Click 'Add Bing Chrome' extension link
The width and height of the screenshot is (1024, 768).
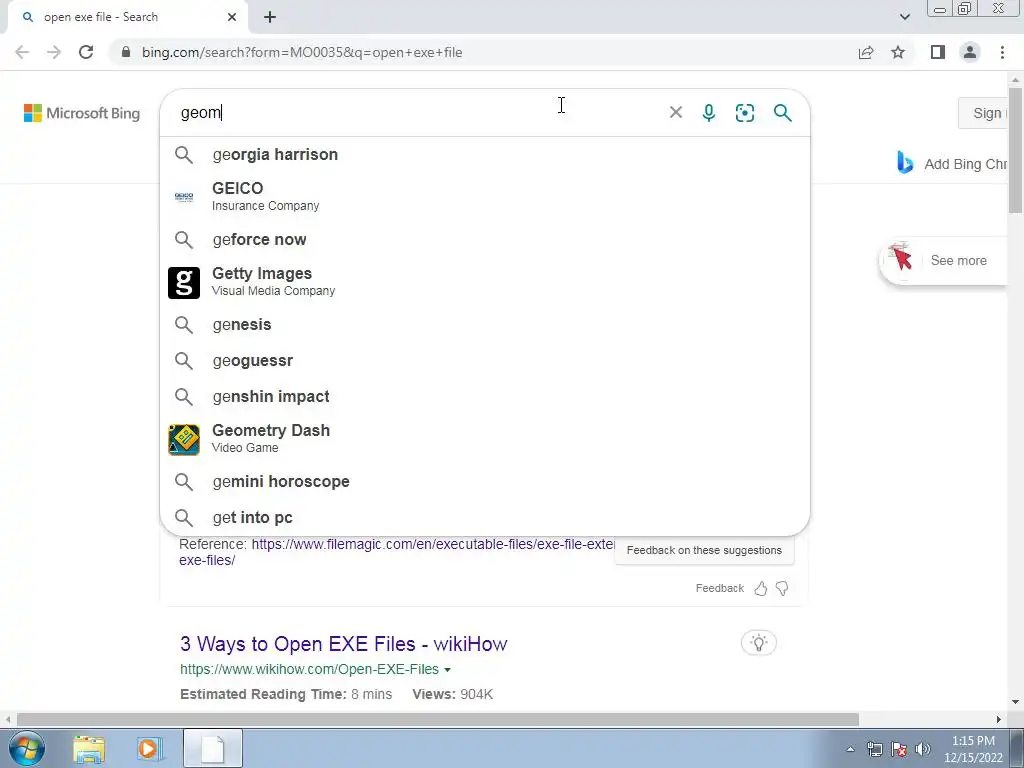pyautogui.click(x=952, y=163)
